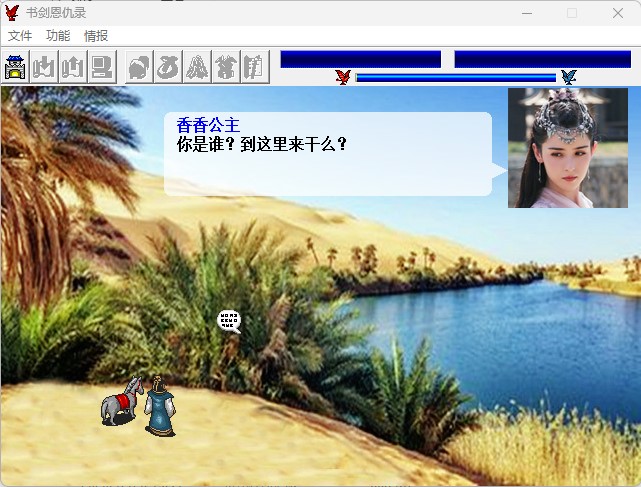Open the 情报 menu
The height and width of the screenshot is (487, 641).
(x=96, y=36)
